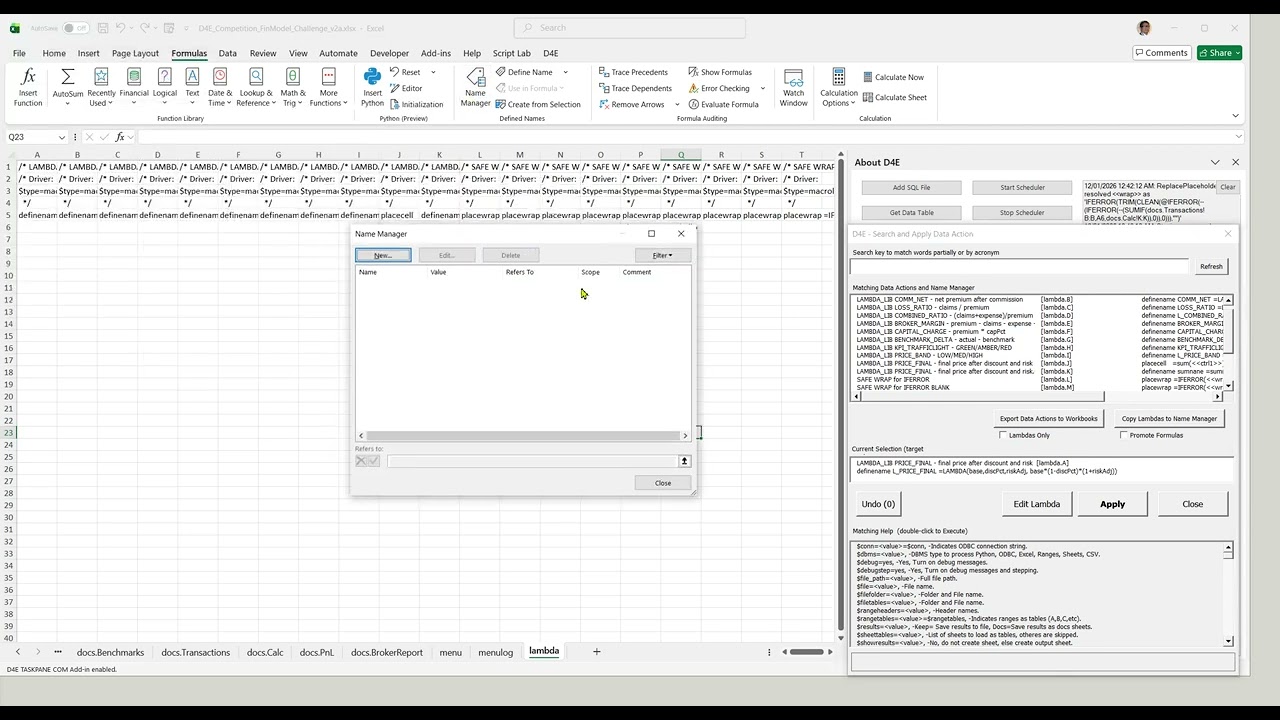Image resolution: width=1280 pixels, height=720 pixels.
Task: Open the More Functions menu
Action: click(328, 87)
